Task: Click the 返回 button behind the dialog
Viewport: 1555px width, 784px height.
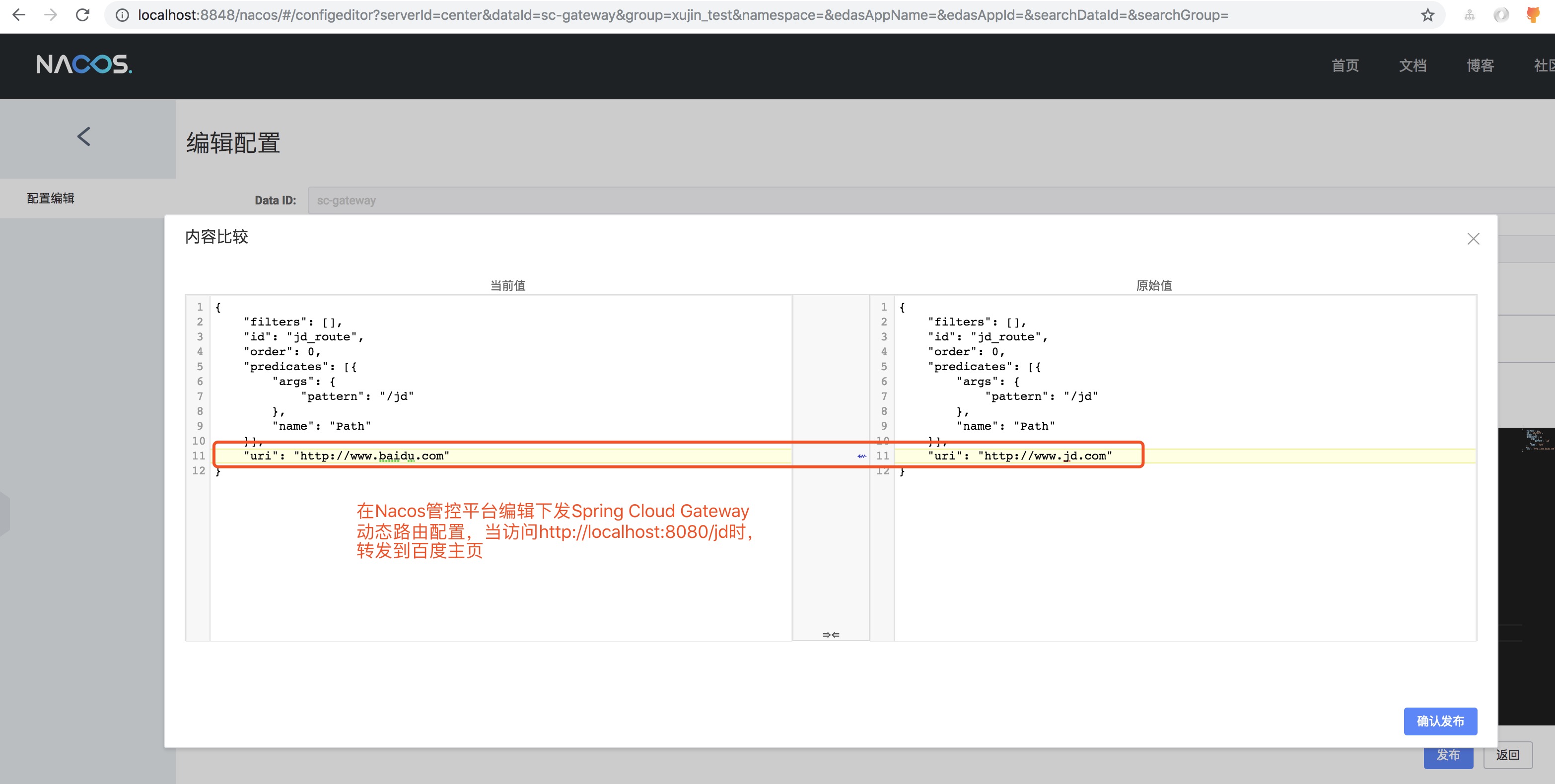Action: 1507,755
